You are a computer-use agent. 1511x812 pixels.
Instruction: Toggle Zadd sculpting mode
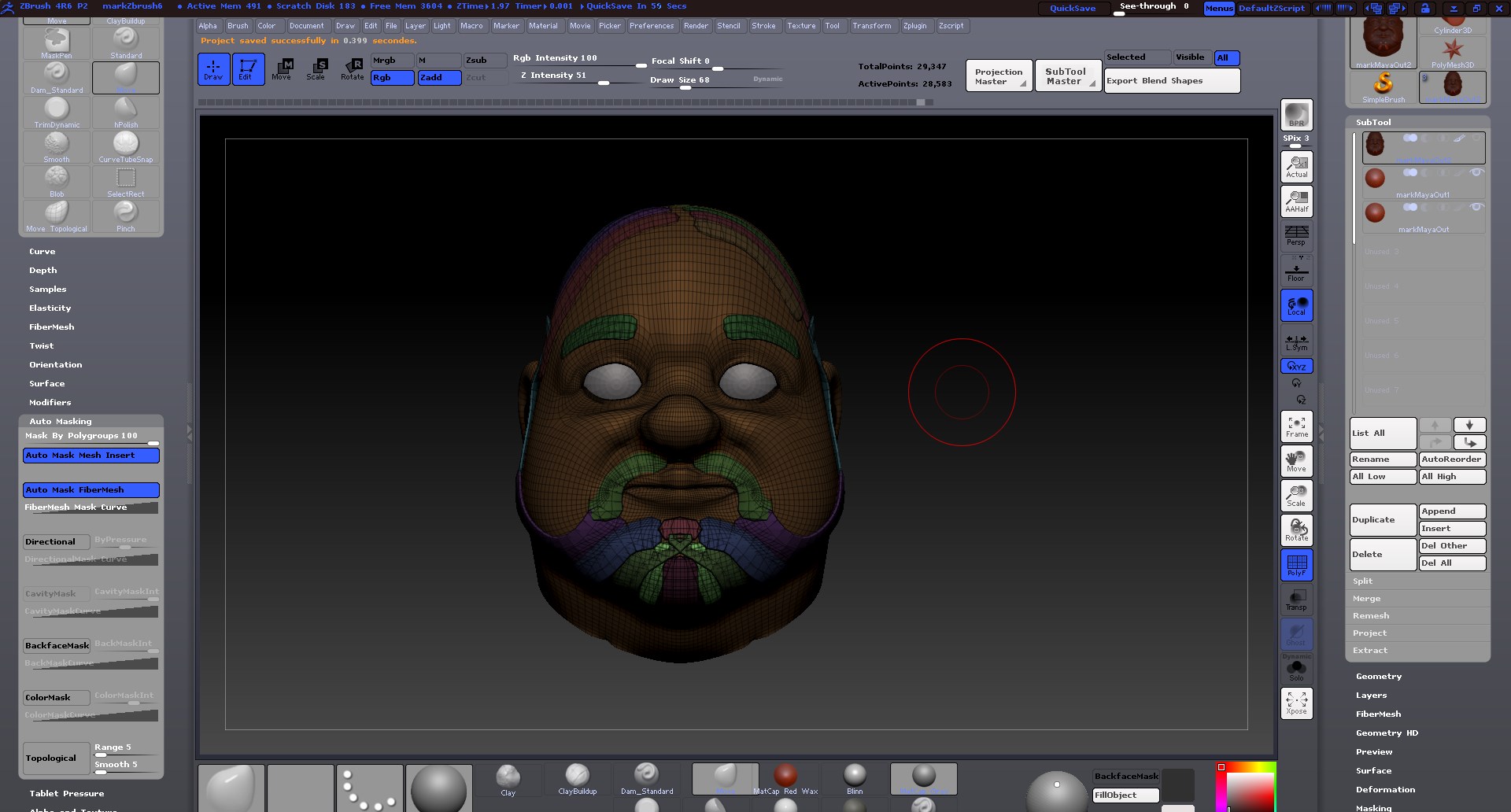[x=438, y=78]
